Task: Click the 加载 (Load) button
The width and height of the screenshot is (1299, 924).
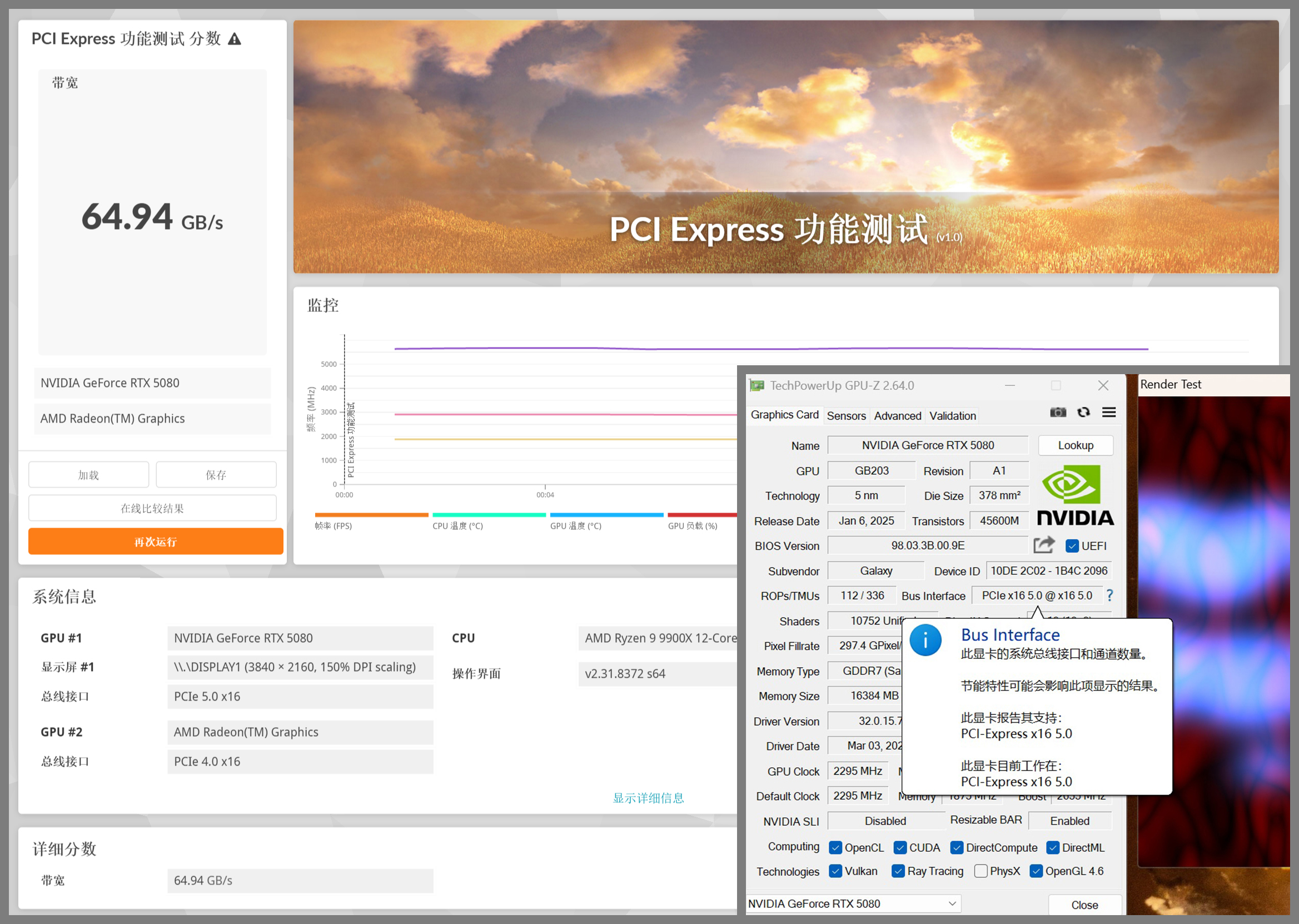Action: point(89,475)
